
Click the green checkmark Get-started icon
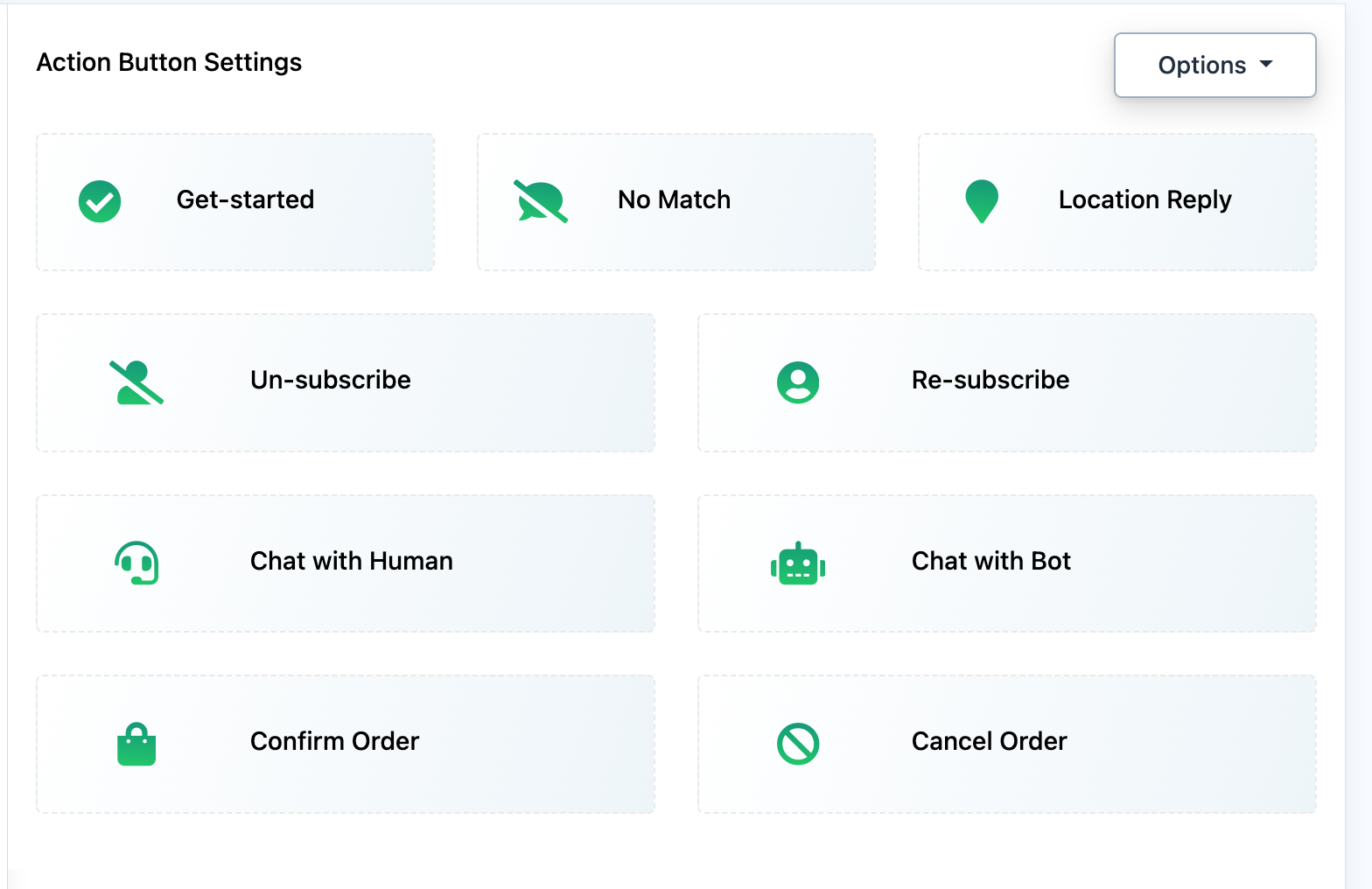(x=100, y=202)
